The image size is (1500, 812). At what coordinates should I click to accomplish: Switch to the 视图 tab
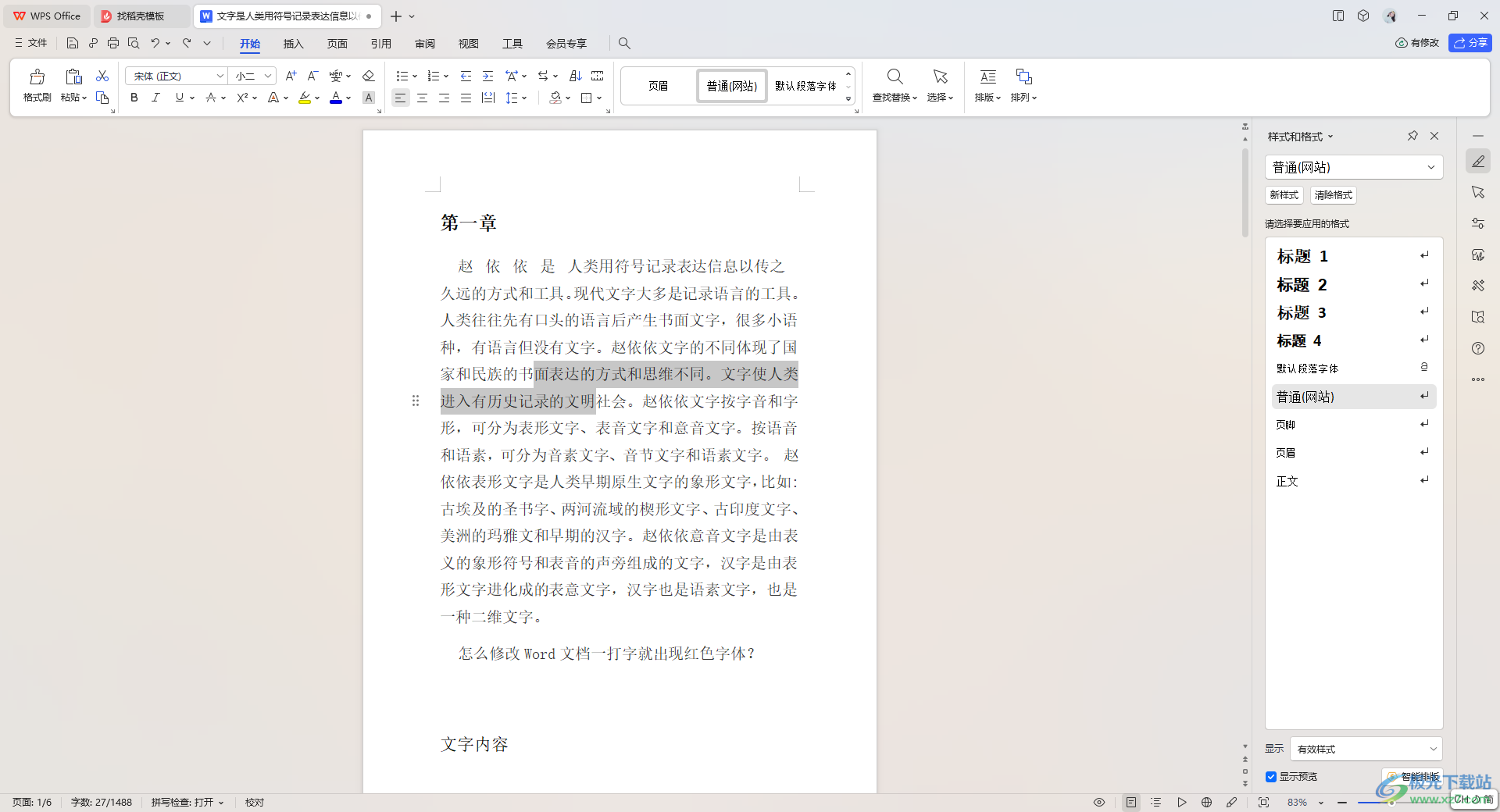[x=468, y=44]
